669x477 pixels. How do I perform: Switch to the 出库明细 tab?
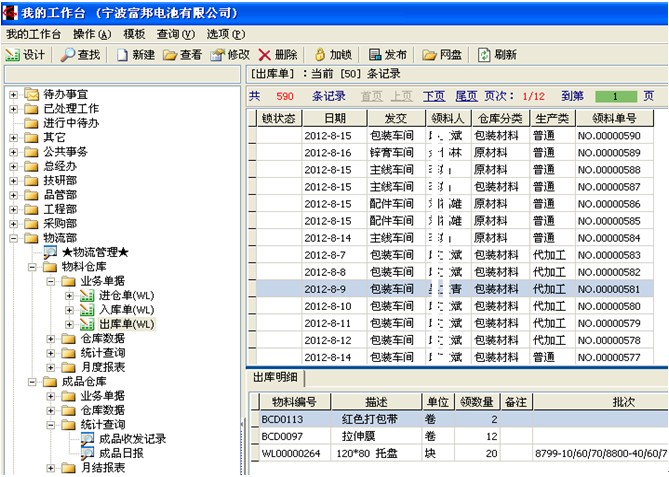pos(276,377)
